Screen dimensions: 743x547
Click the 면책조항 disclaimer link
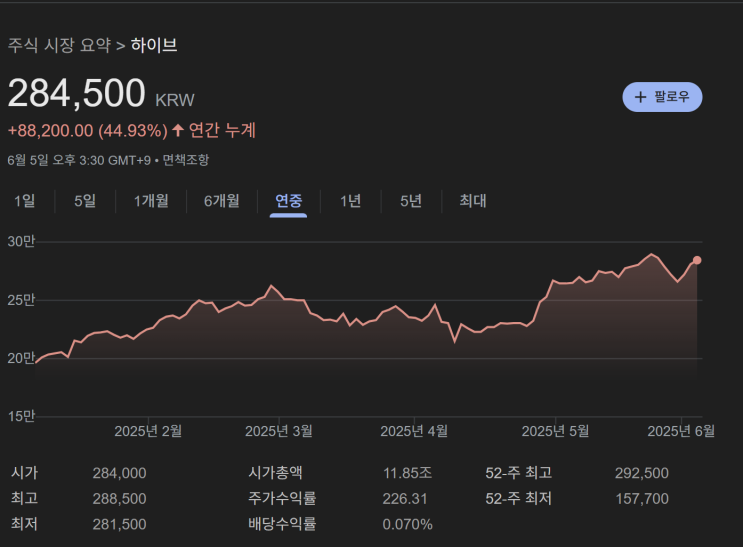186,160
